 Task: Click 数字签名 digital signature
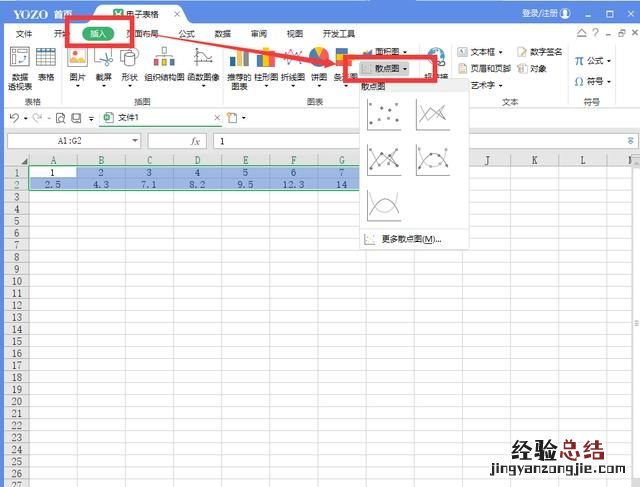pyautogui.click(x=540, y=52)
